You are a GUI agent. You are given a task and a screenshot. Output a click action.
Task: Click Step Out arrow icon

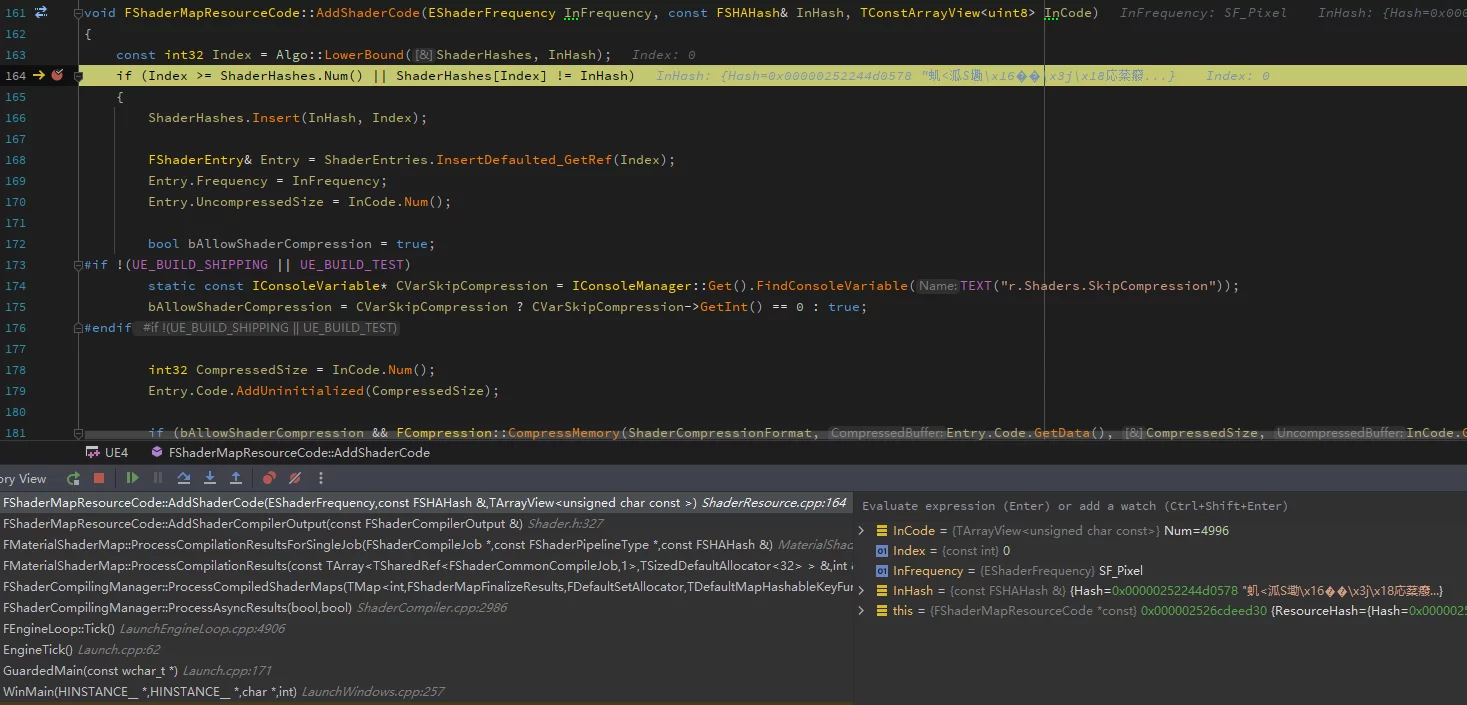pos(236,479)
